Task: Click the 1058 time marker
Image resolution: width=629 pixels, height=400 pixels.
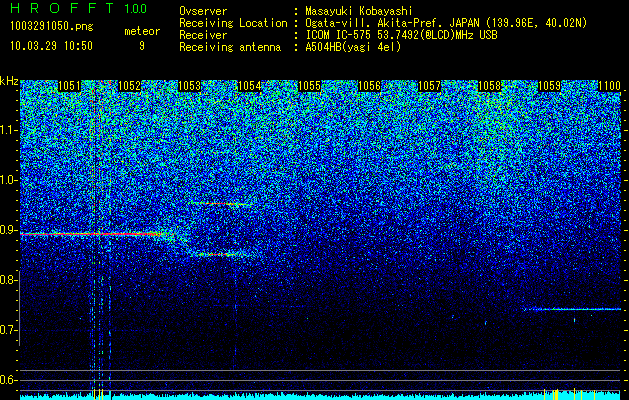Action: pyautogui.click(x=489, y=86)
